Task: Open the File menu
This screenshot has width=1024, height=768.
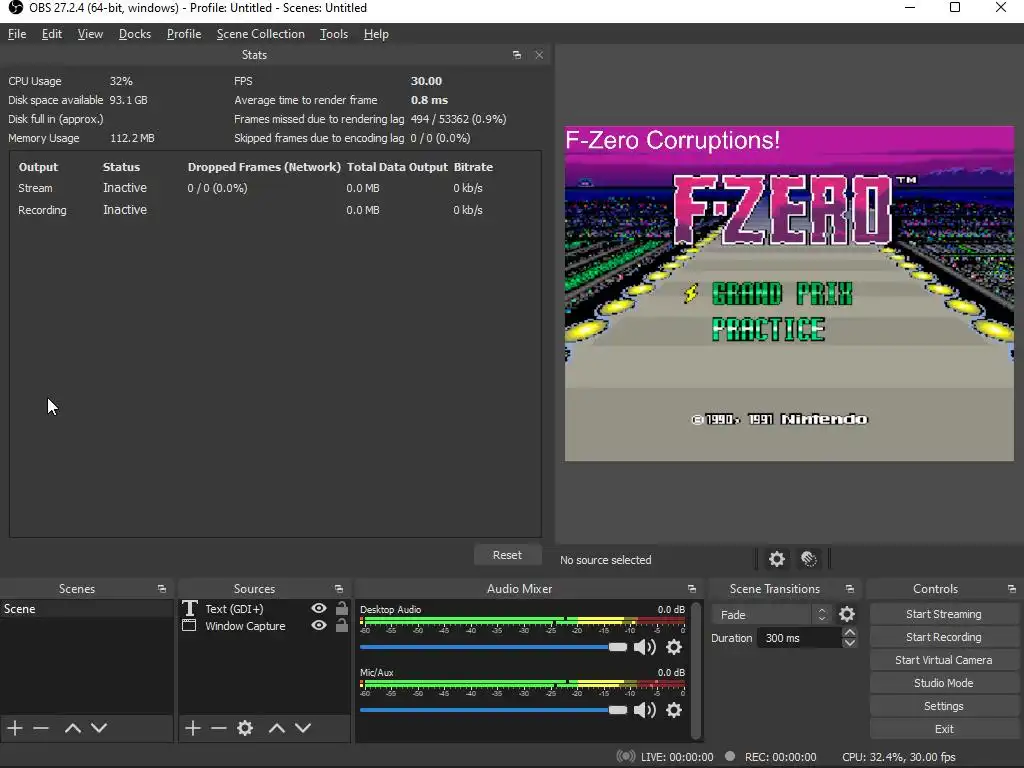Action: pos(17,34)
